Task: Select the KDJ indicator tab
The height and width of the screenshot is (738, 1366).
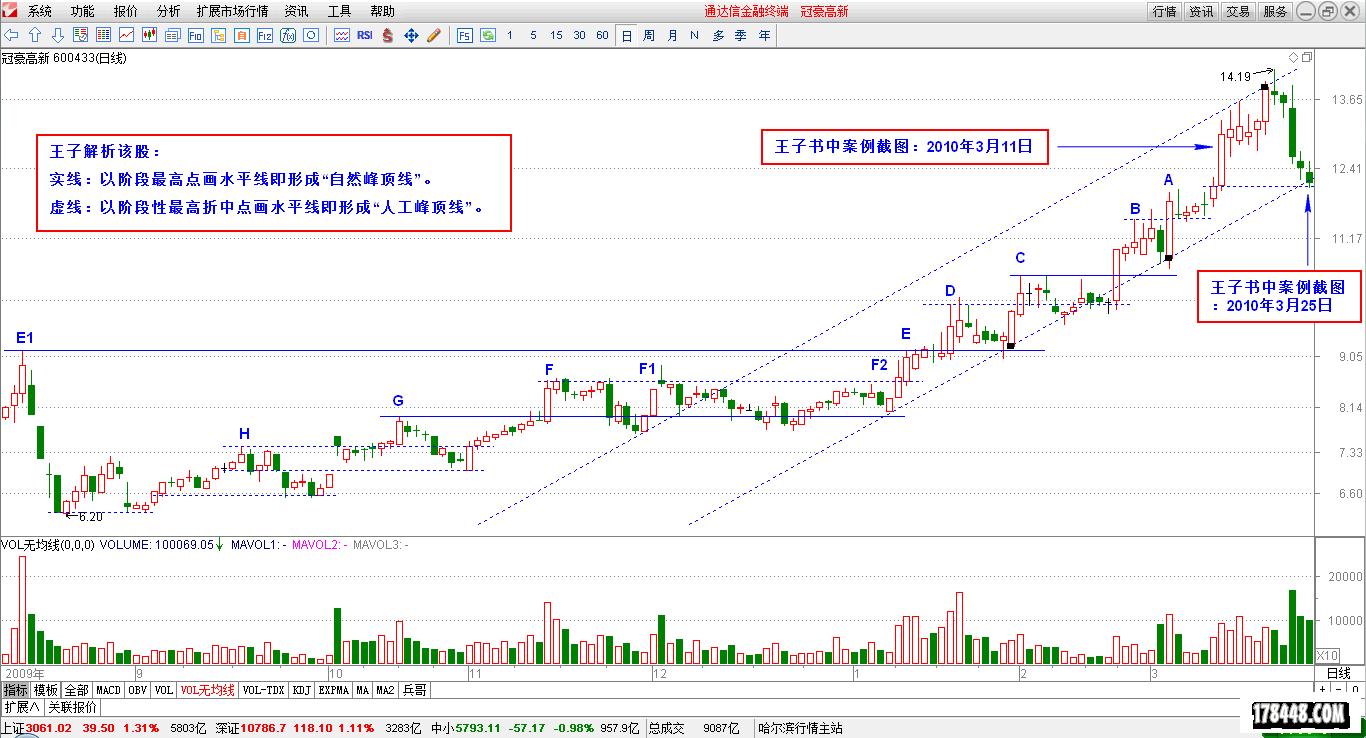Action: pyautogui.click(x=302, y=690)
